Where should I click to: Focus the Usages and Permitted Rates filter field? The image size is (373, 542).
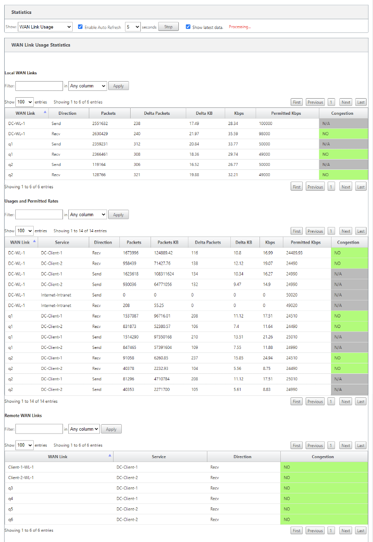click(x=39, y=214)
